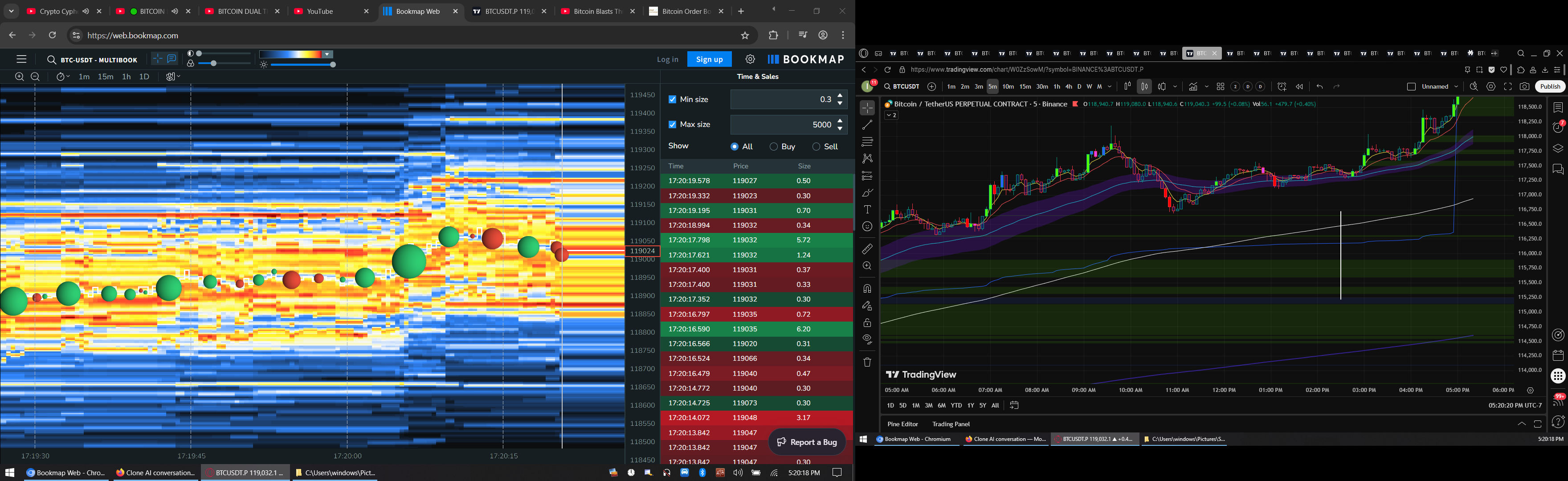Select the TradingView trend line tool

click(867, 125)
